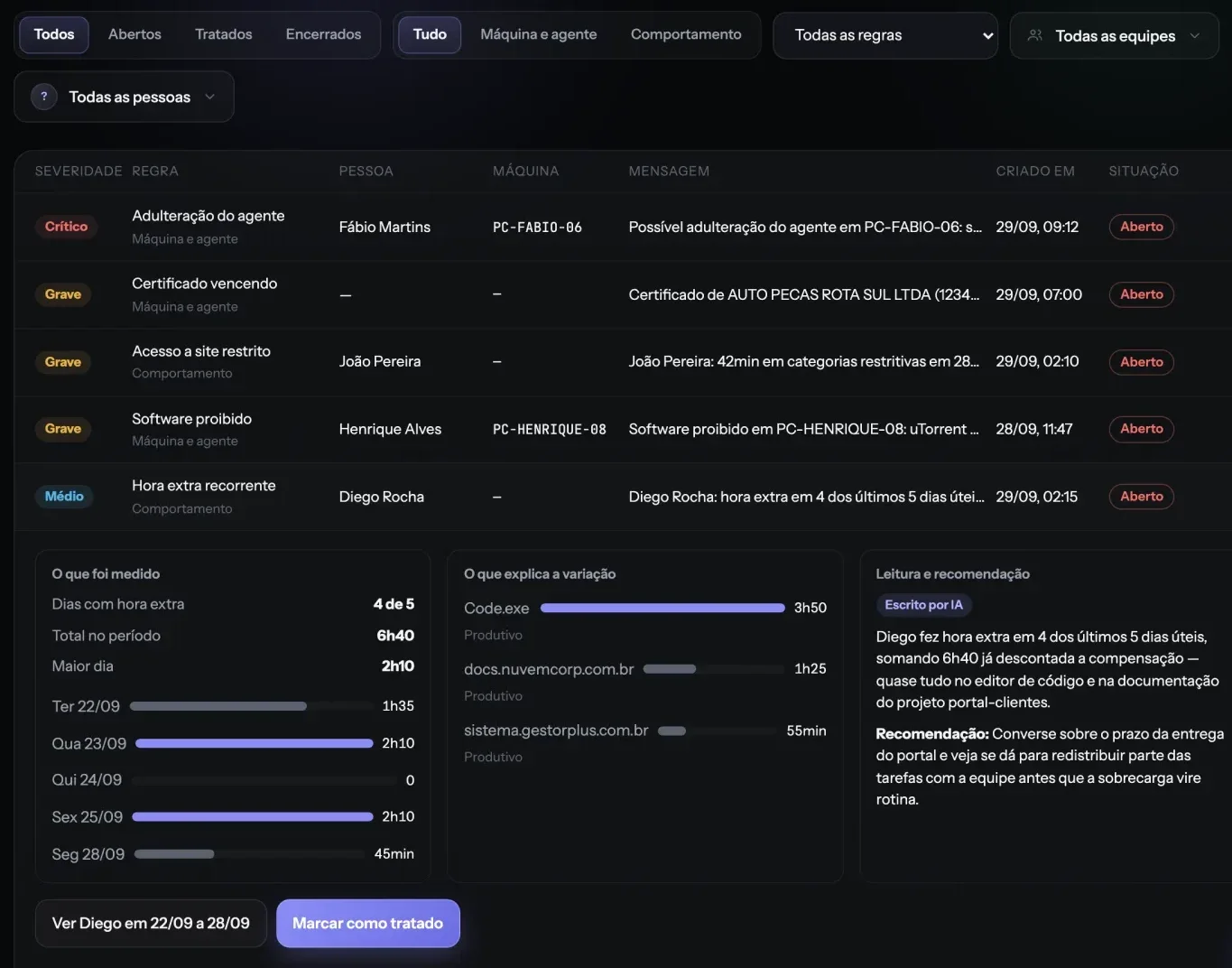Click the João Pereira 42min message text

[x=804, y=361]
